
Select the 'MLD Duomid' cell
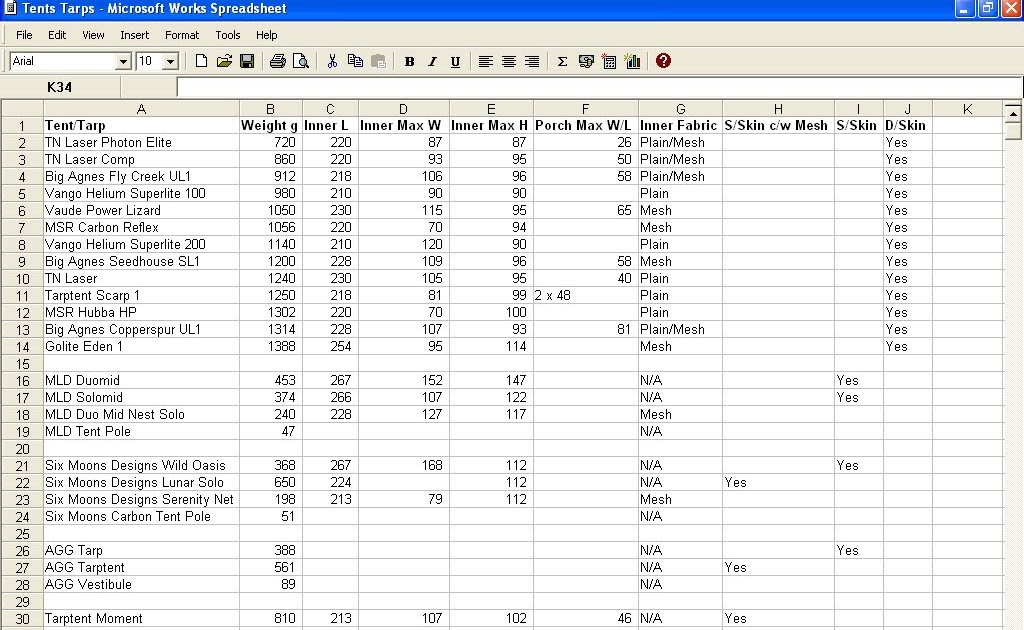(x=141, y=380)
